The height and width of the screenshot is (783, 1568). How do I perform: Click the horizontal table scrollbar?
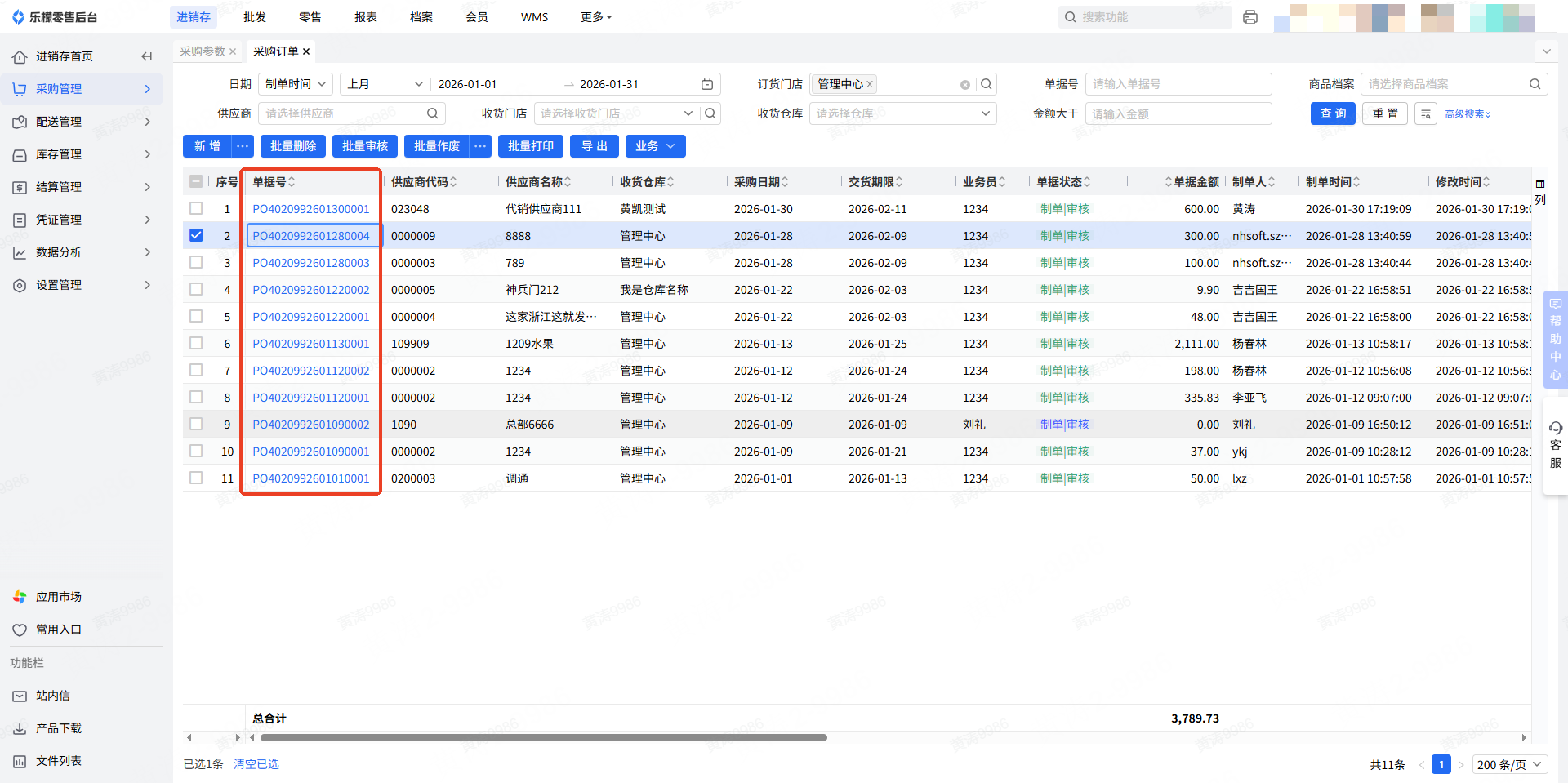(x=543, y=737)
